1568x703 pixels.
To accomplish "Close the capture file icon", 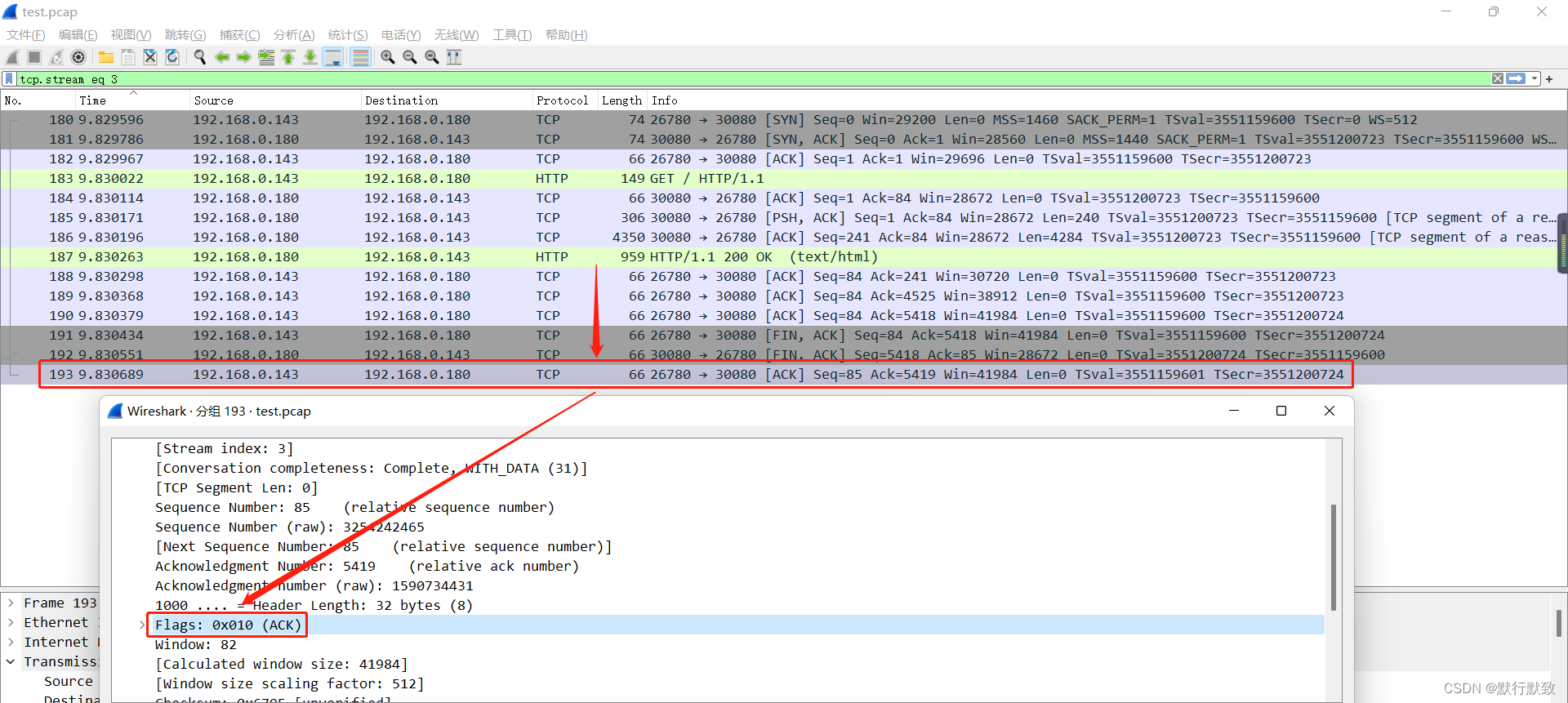I will click(150, 57).
